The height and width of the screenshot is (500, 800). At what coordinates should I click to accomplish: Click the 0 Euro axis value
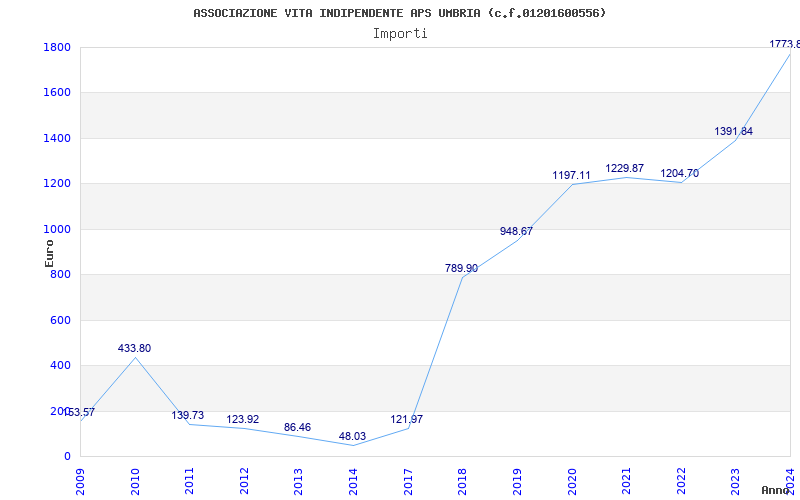[x=67, y=457]
